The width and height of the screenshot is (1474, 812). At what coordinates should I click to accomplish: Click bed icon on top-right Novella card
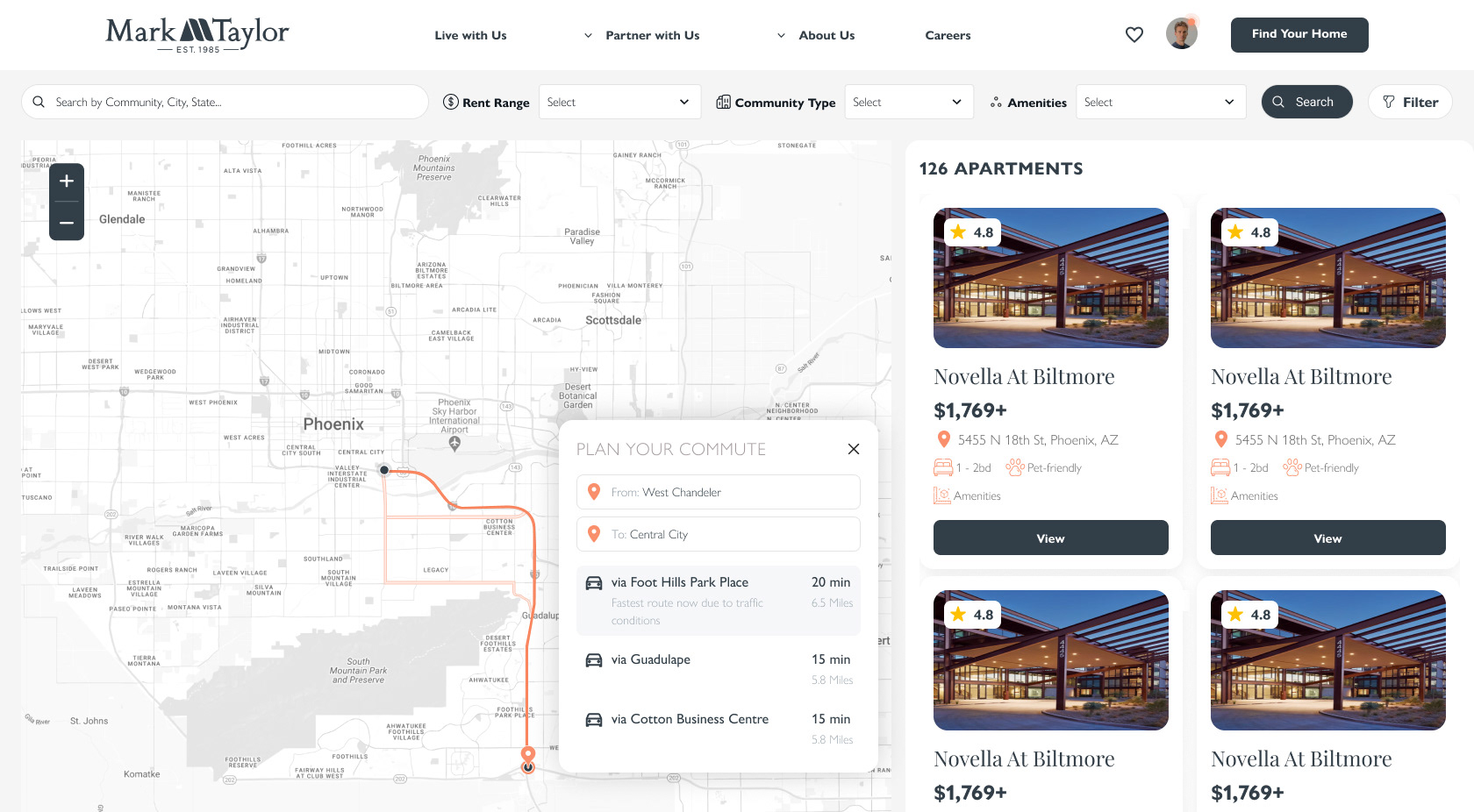tap(1220, 467)
